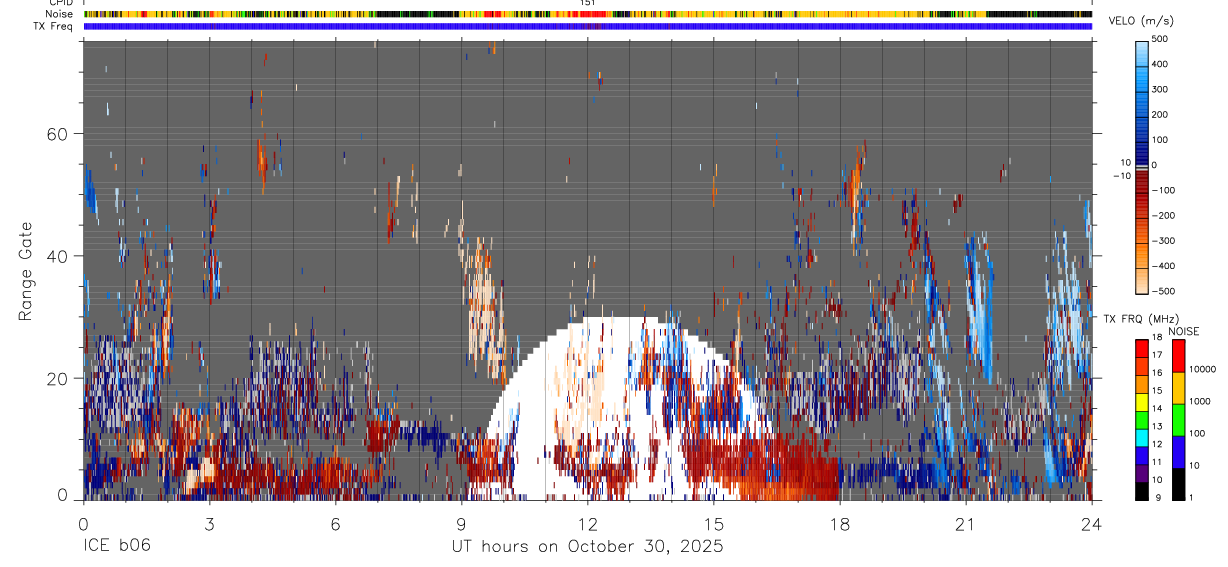Click the blue TX Freq strip above the plot
The image size is (1228, 567).
(x=587, y=26)
